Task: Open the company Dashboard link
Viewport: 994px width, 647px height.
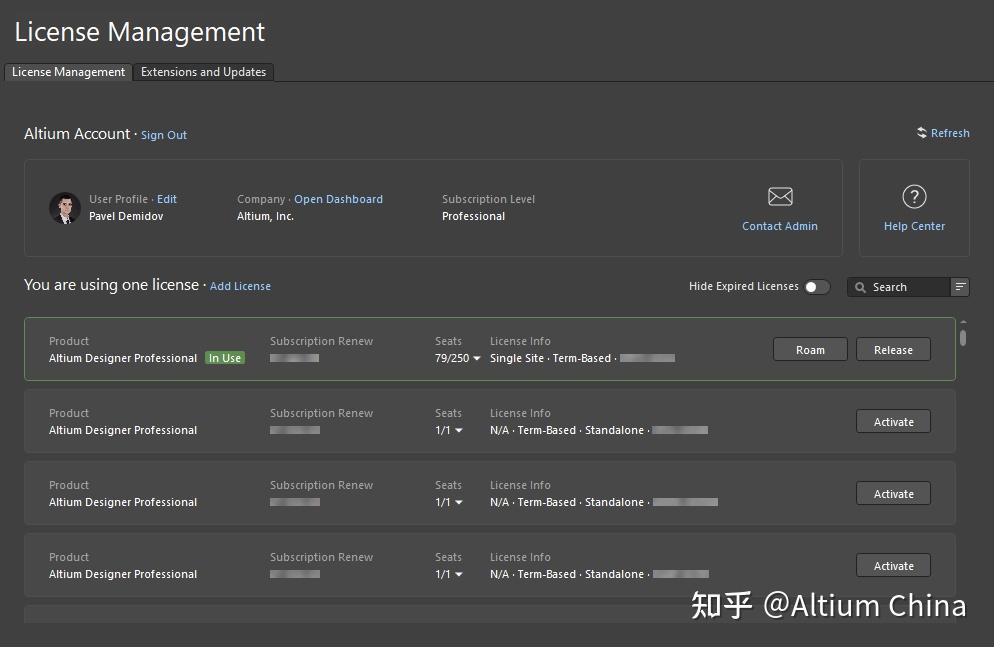Action: (338, 199)
